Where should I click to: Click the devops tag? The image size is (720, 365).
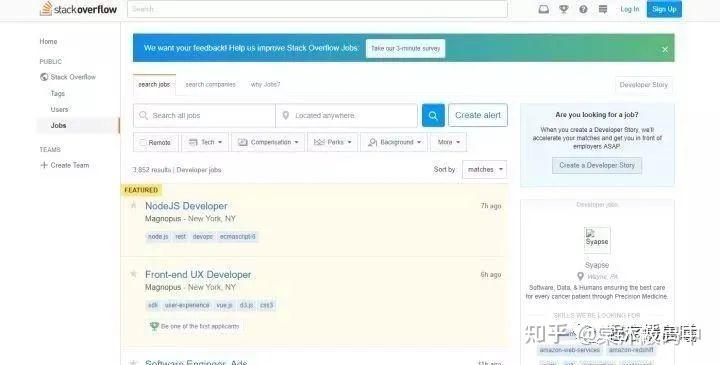(202, 236)
